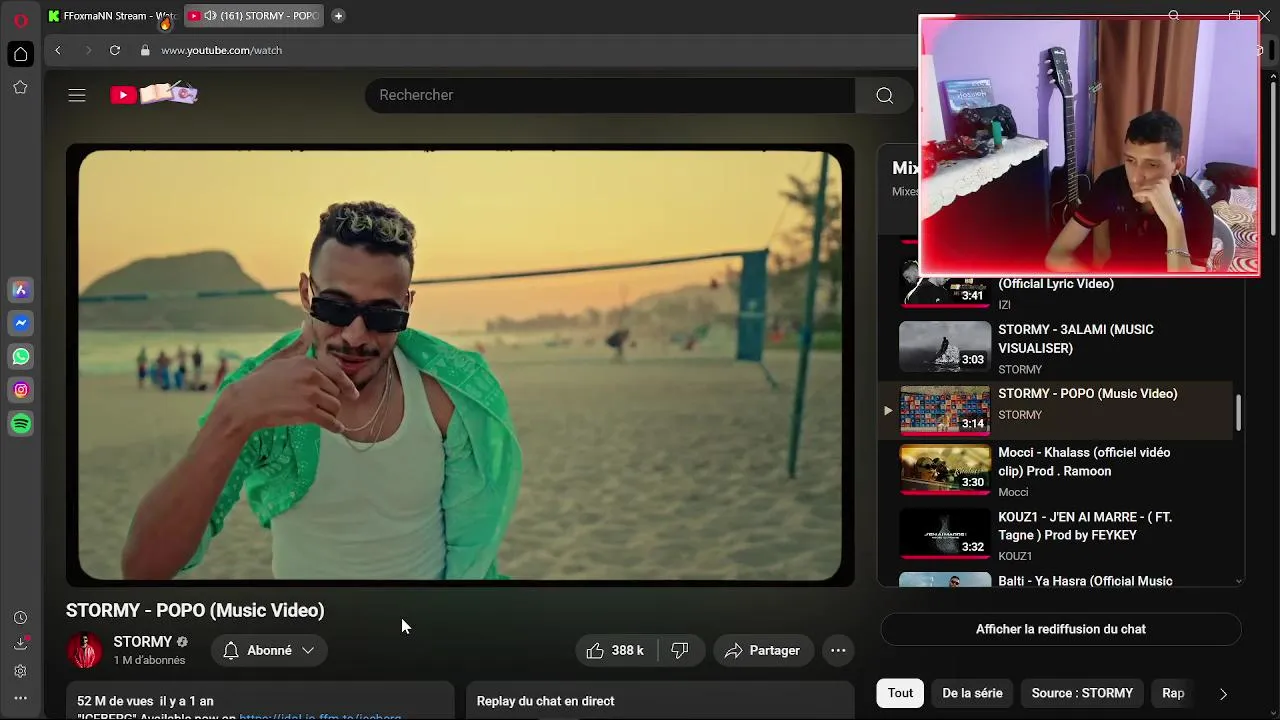Go to YouTube home via logo

click(x=154, y=94)
